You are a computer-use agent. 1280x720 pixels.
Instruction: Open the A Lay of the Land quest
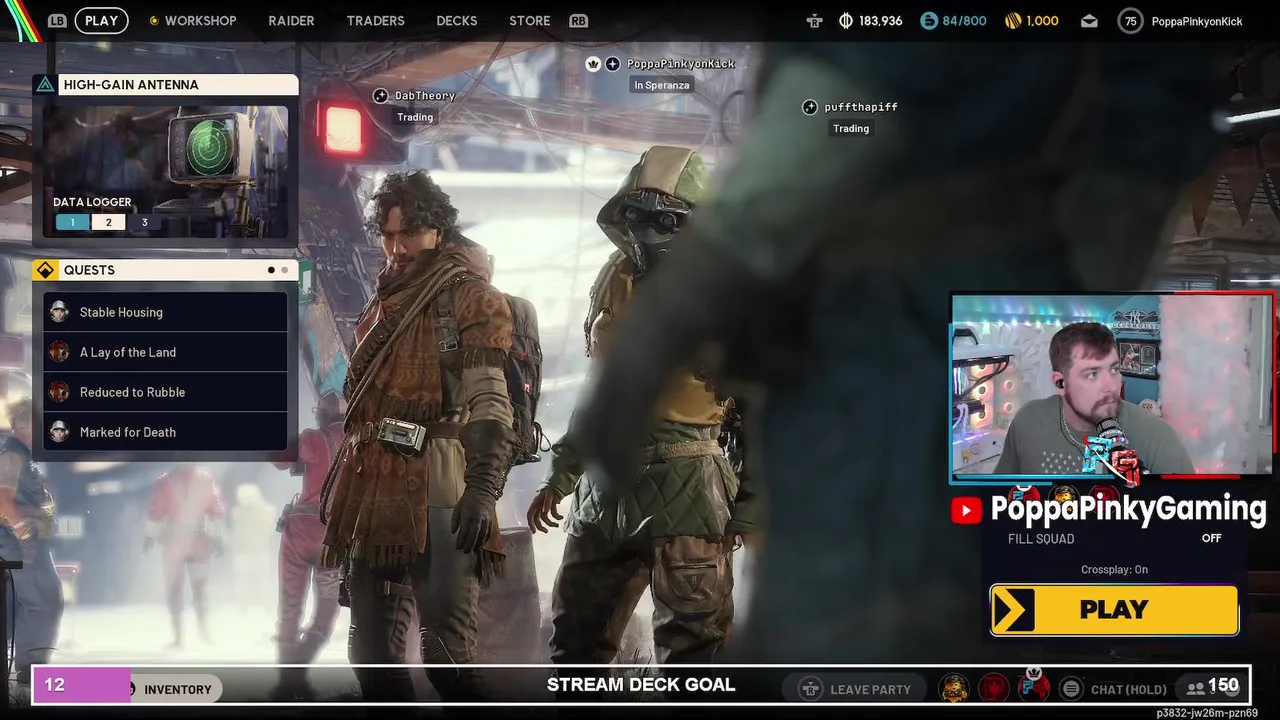click(x=165, y=352)
